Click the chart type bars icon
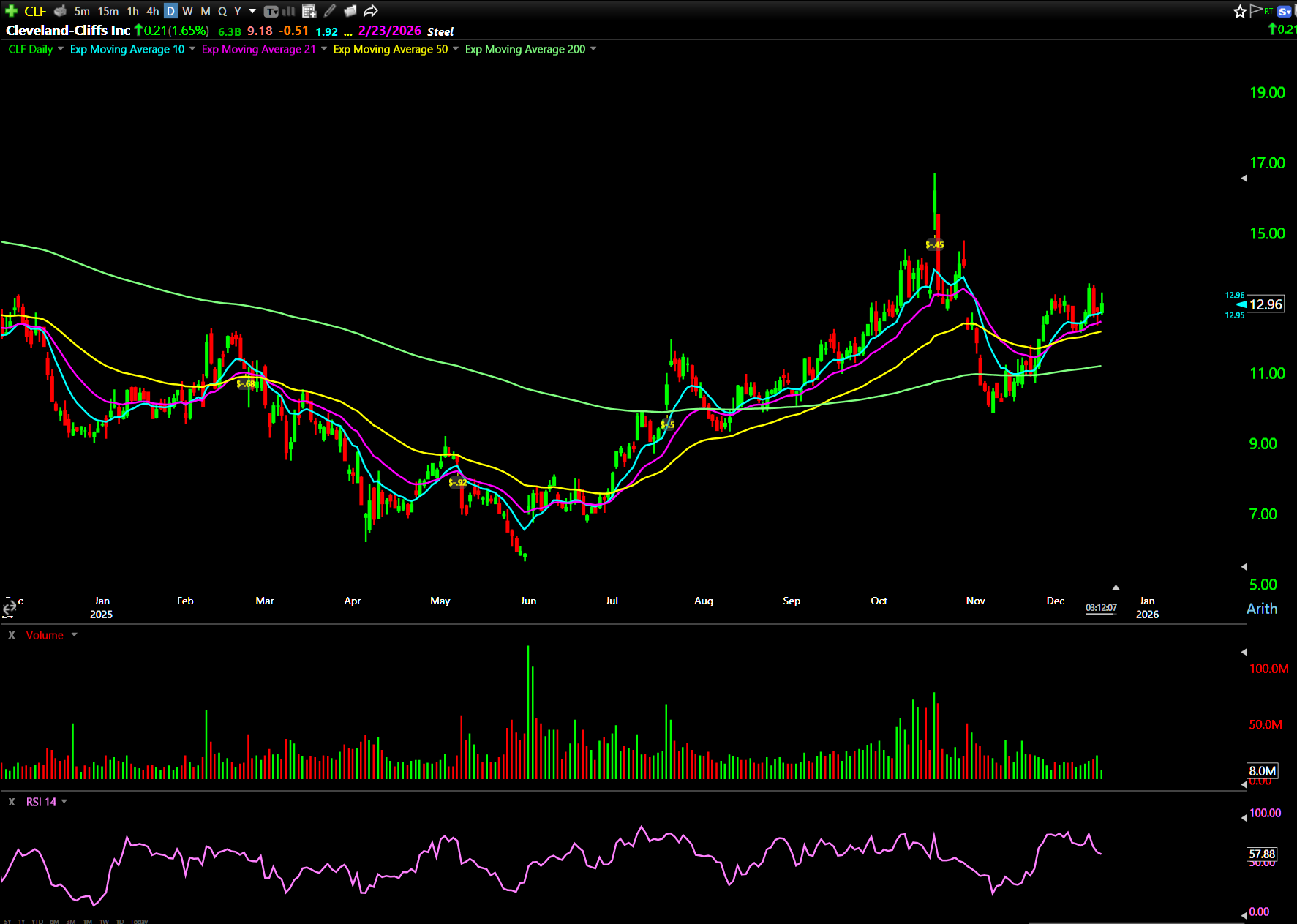The height and width of the screenshot is (924, 1297). click(289, 11)
